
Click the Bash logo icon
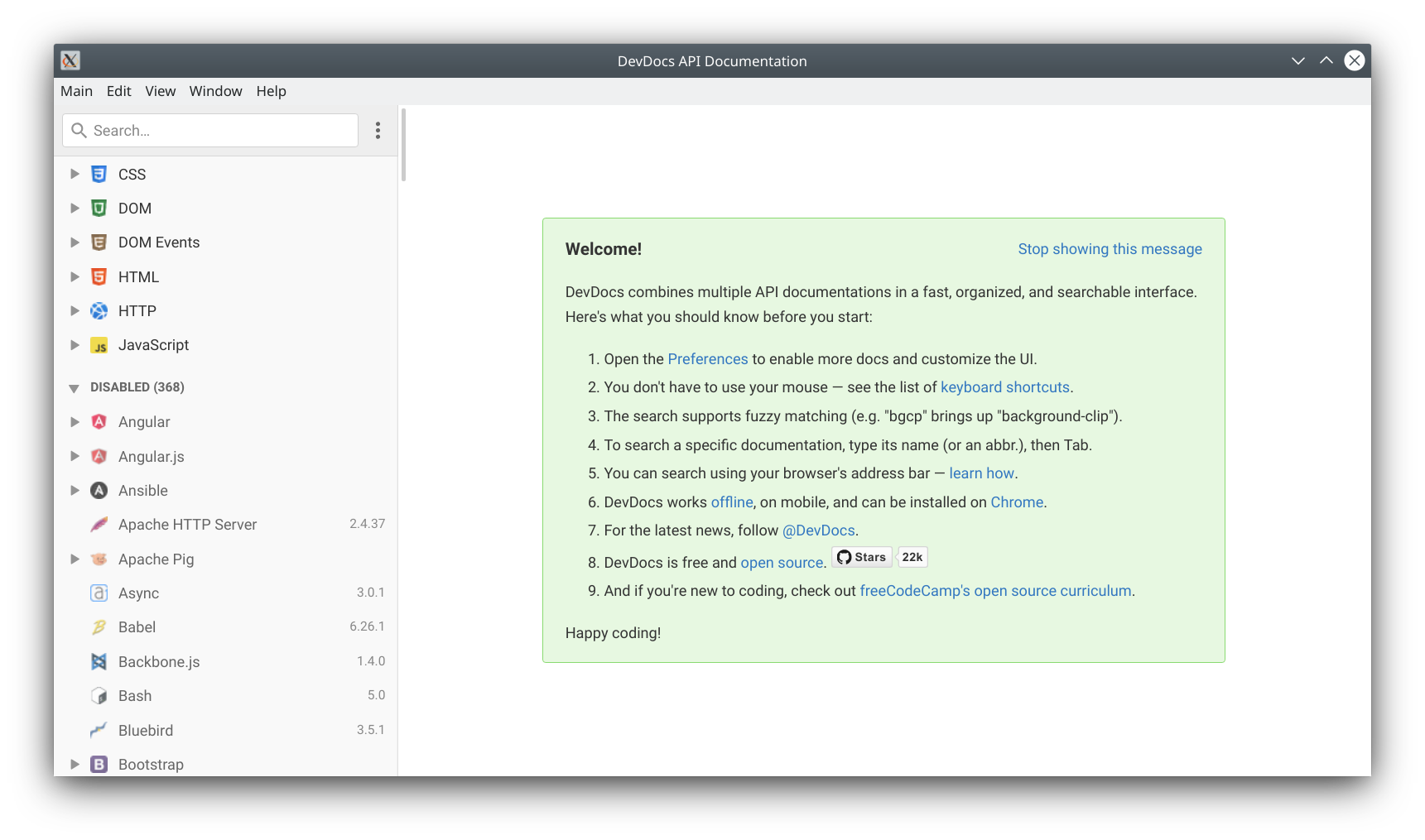(x=99, y=695)
